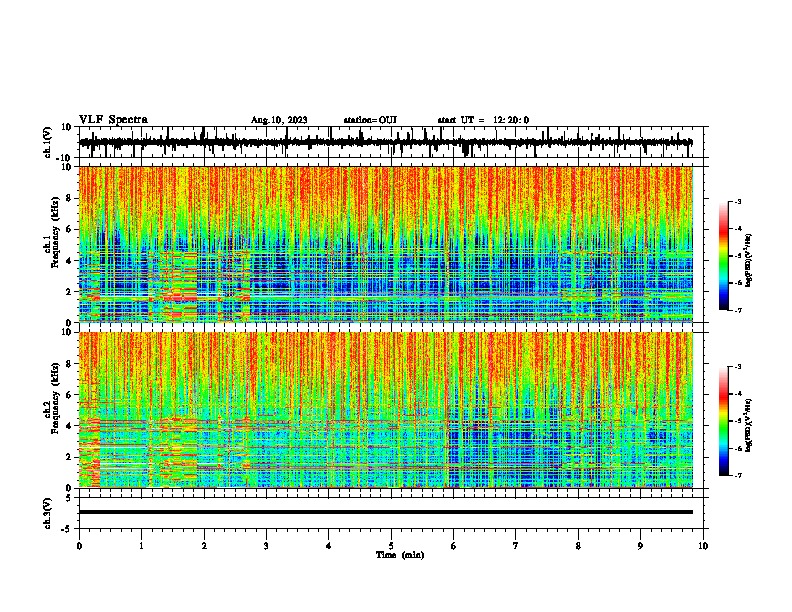Click time axis tick label "5"
Viewport: 792px width, 612px height.
click(x=391, y=546)
